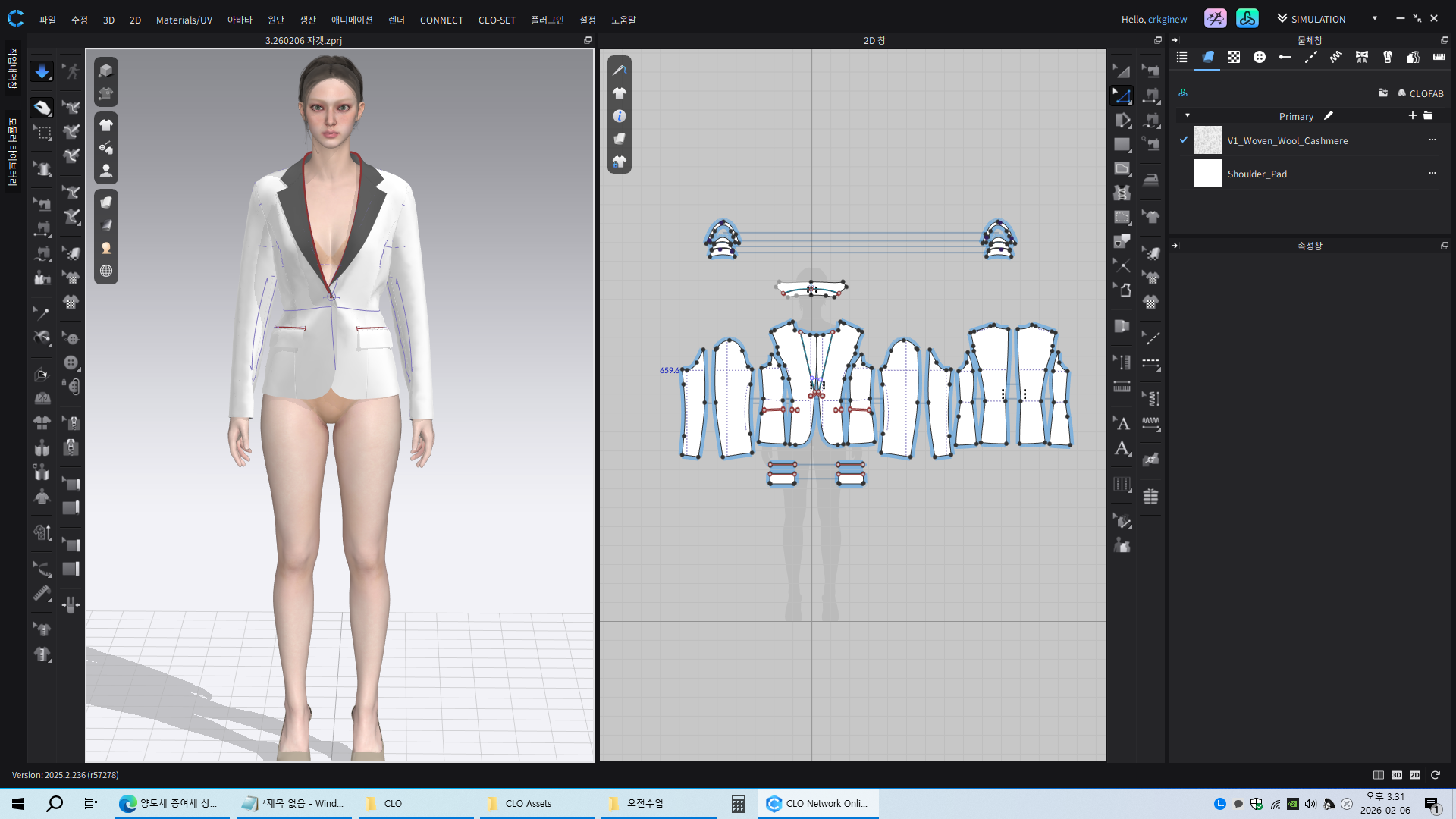
Task: Collapse the Primary fabric group
Action: point(1188,116)
